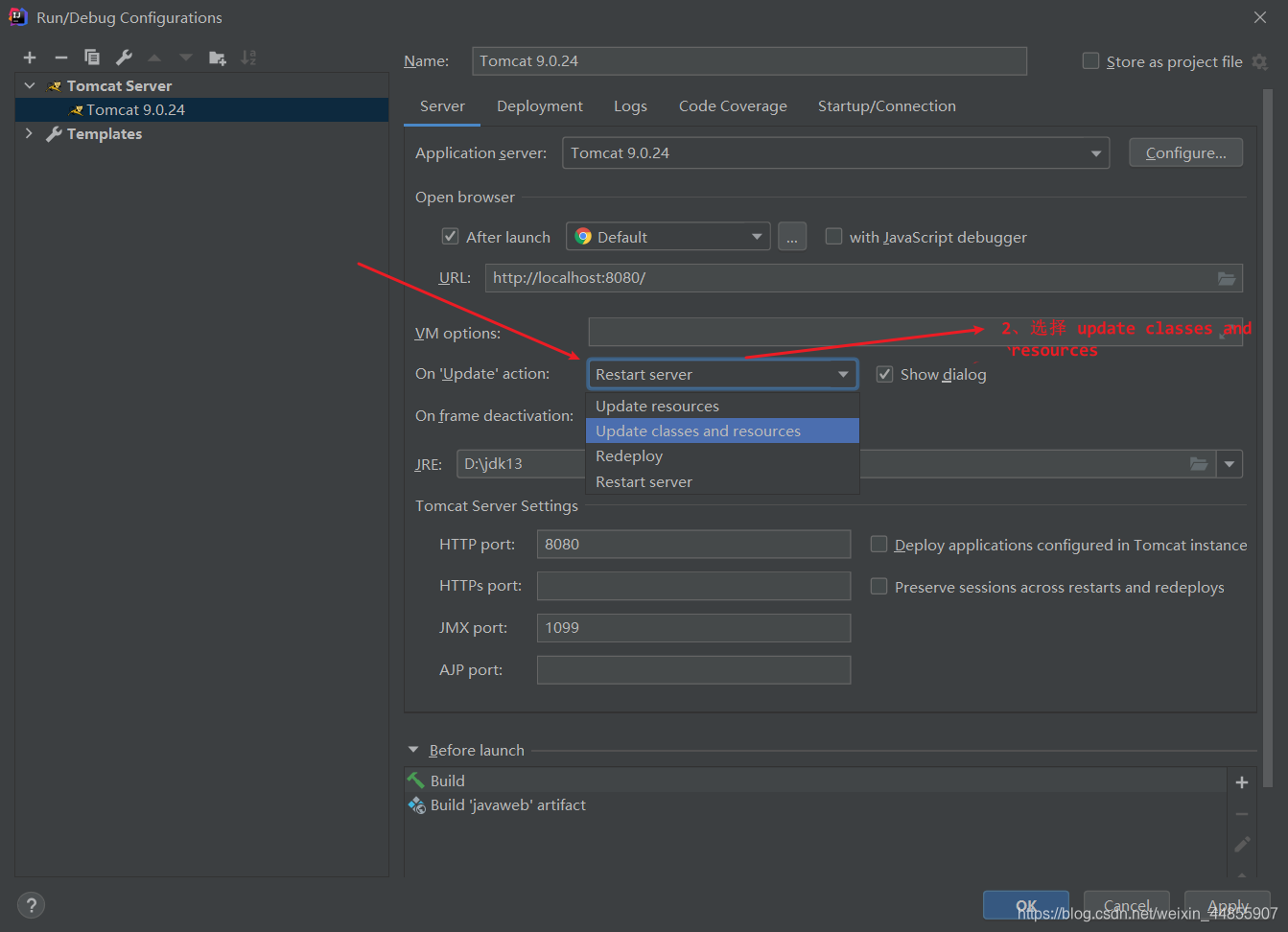Switch to Logs tab

tap(630, 106)
